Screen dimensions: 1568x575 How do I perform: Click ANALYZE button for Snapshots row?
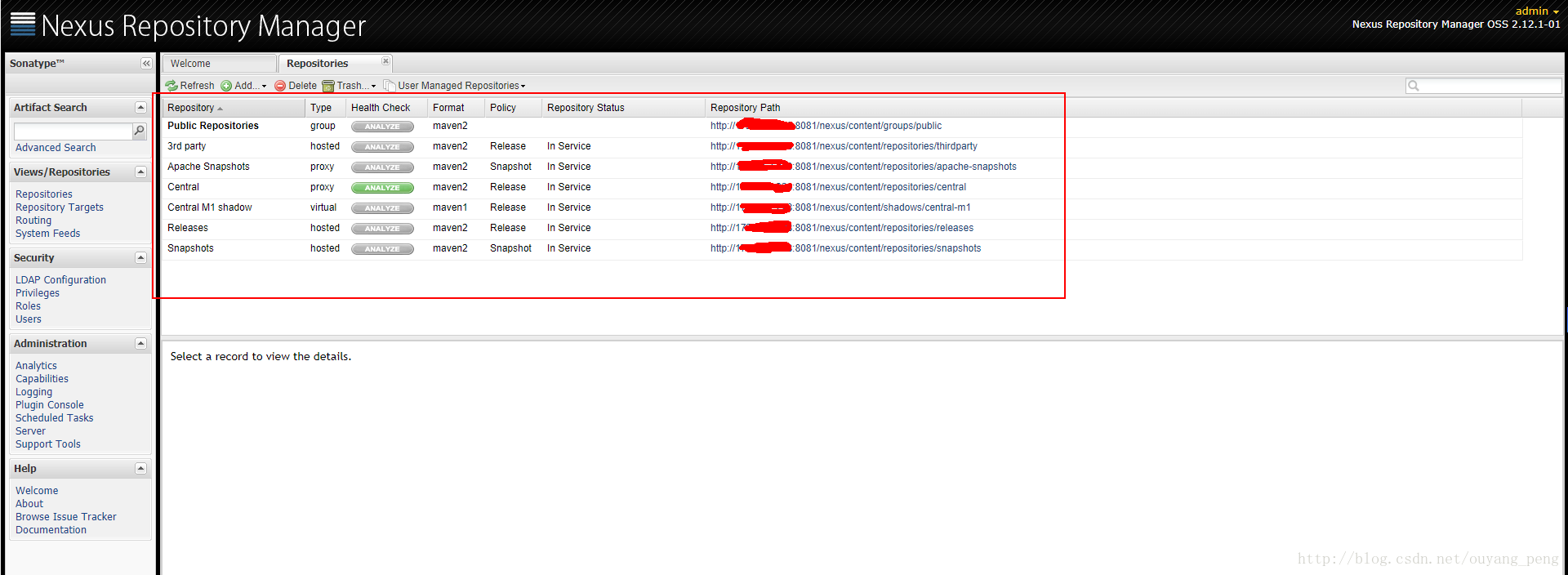tap(382, 249)
